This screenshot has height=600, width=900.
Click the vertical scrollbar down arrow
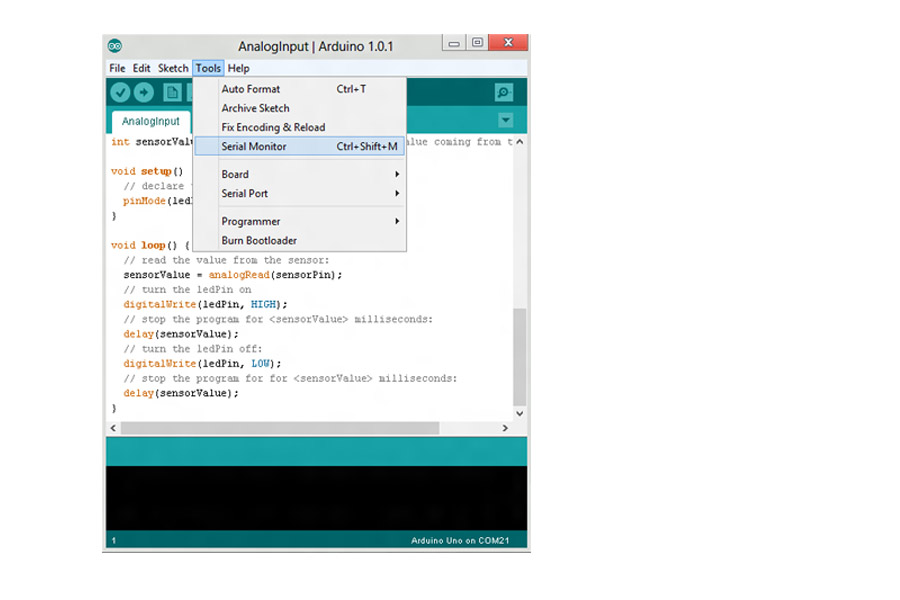(519, 413)
